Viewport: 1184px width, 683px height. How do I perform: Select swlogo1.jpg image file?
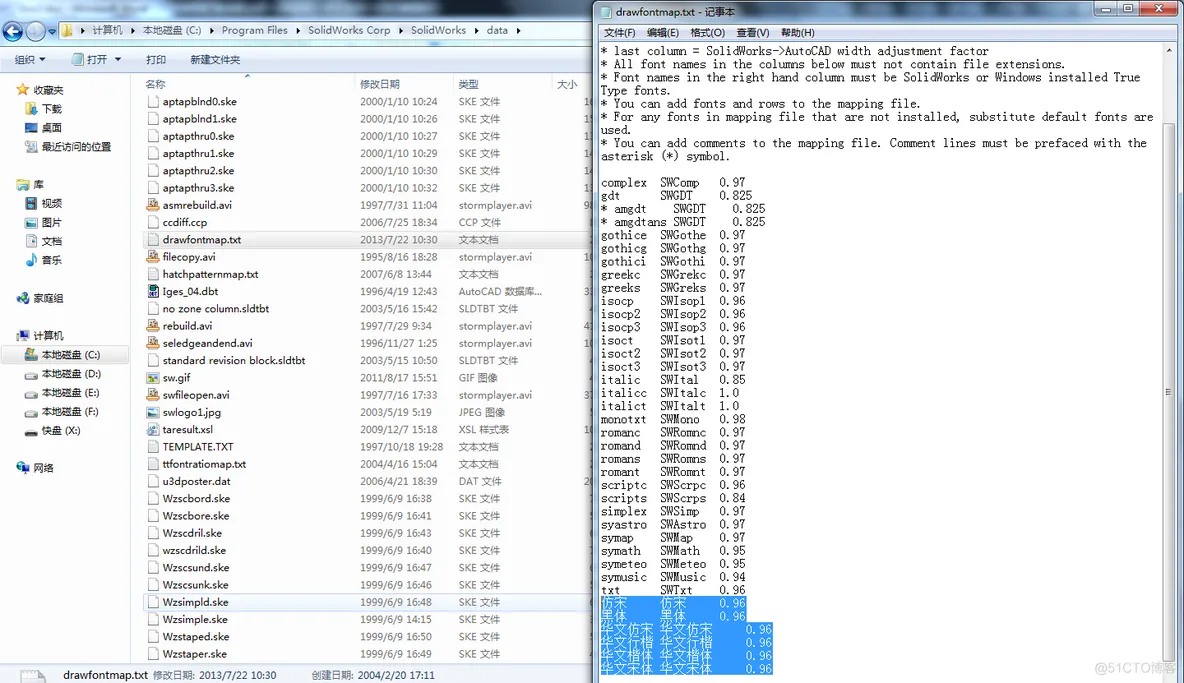[x=192, y=412]
